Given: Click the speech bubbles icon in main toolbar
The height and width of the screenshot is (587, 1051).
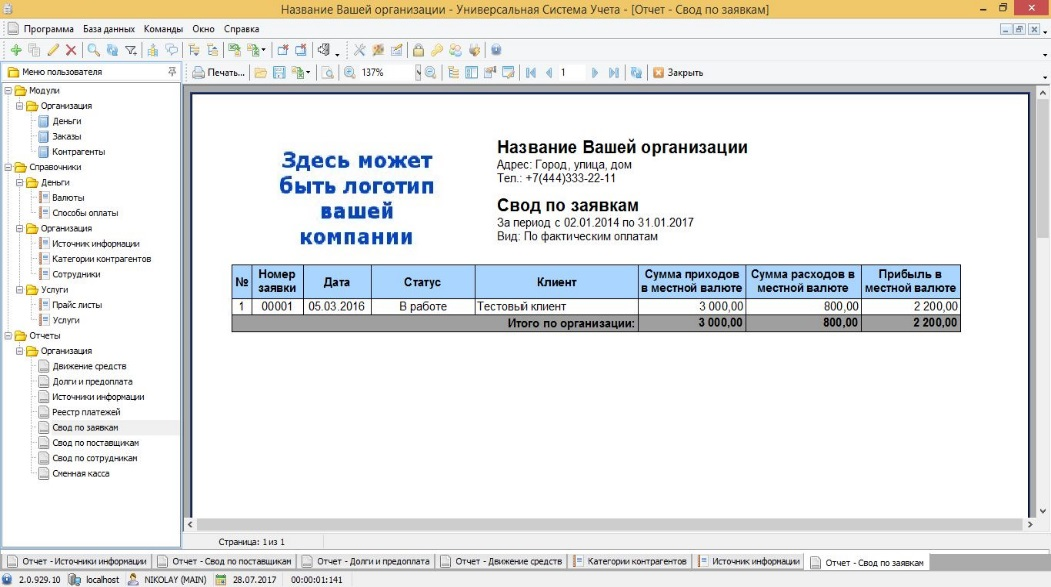Looking at the screenshot, I should pos(172,50).
